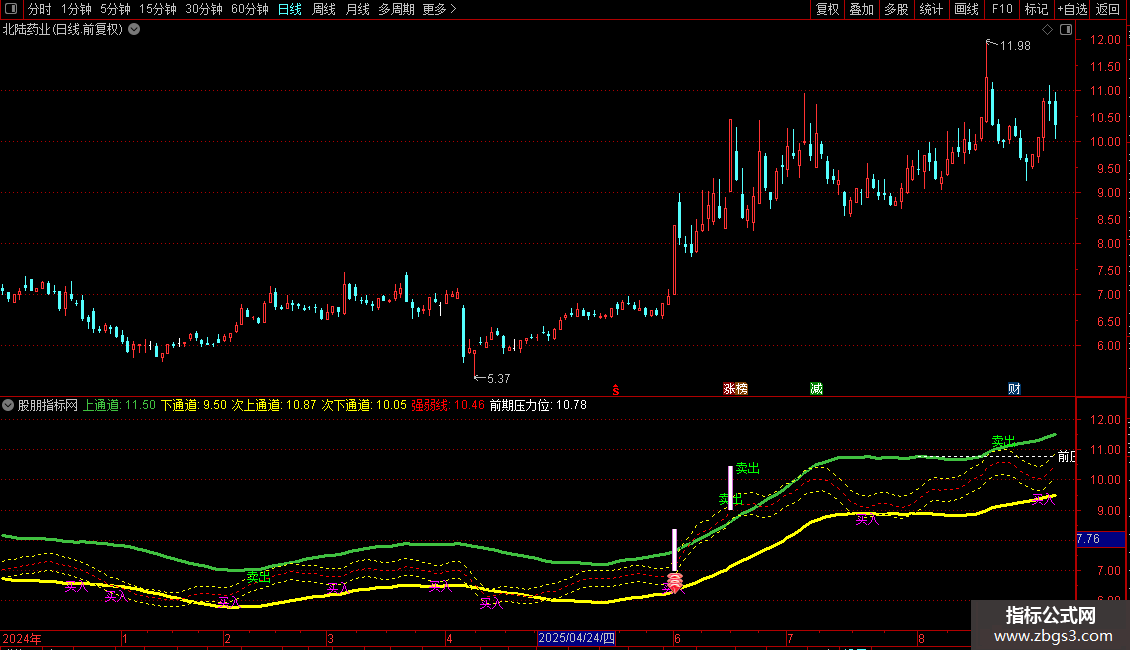Click the red $ marker on timeline
This screenshot has width=1130, height=650.
point(615,390)
